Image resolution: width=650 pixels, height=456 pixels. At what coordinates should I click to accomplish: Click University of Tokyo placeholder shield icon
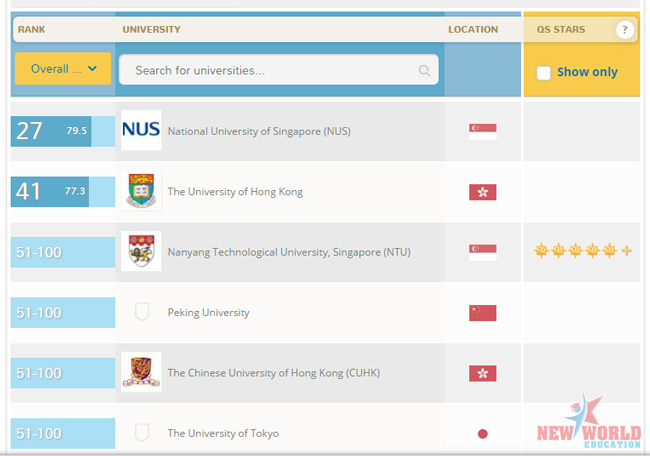pyautogui.click(x=142, y=432)
